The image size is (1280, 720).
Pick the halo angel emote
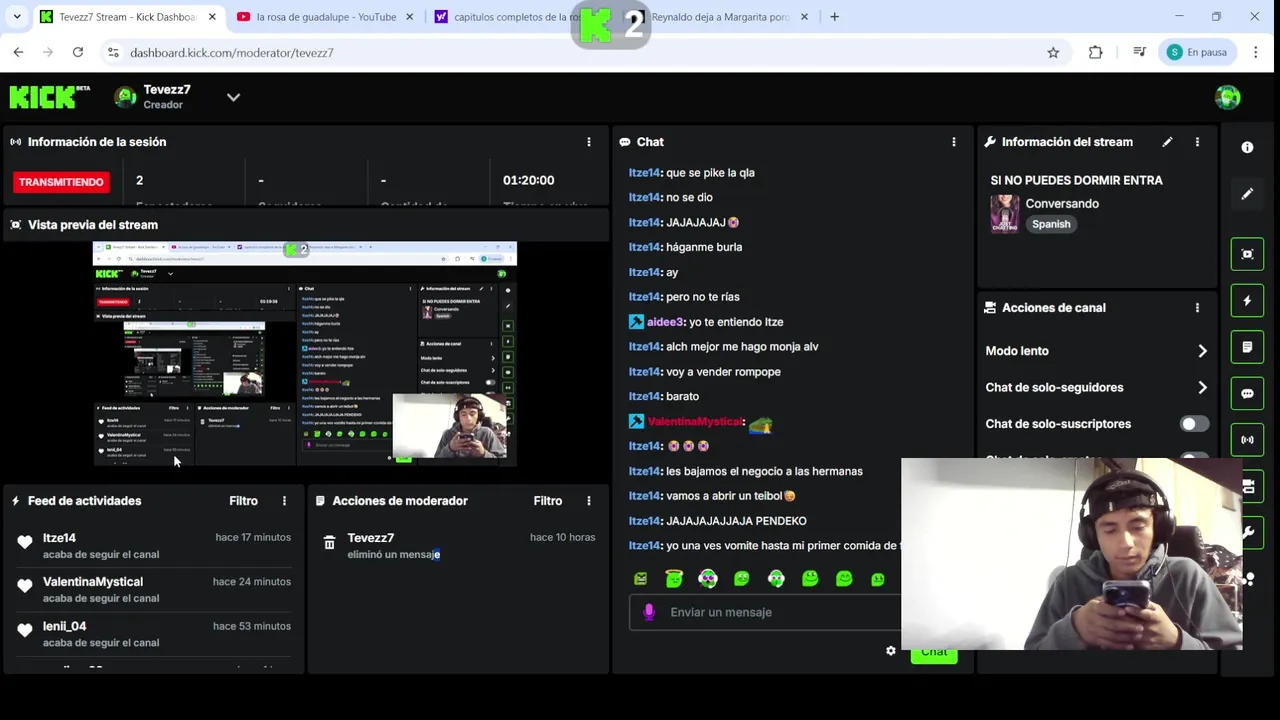coord(674,578)
